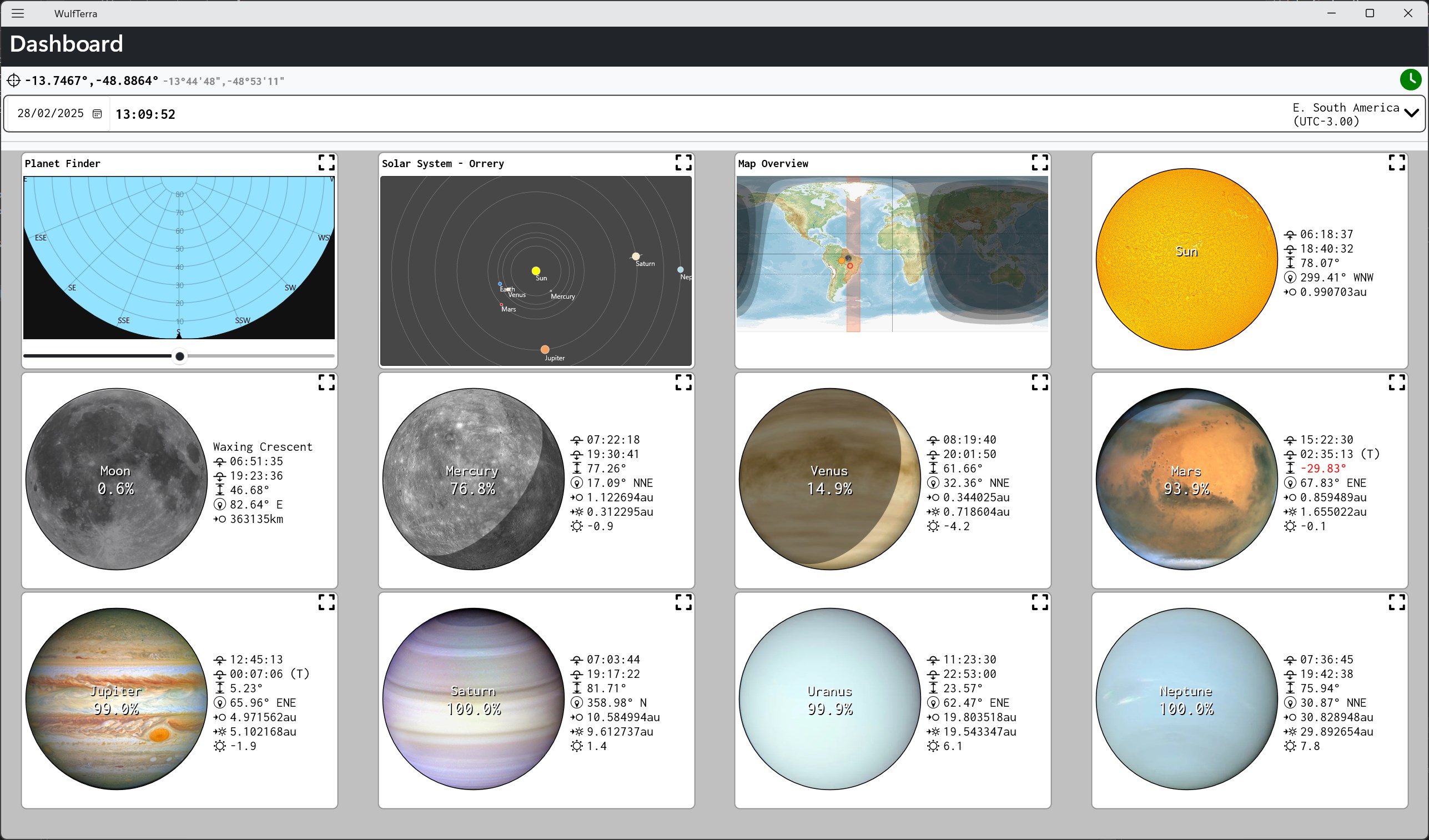The image size is (1429, 840).
Task: Click the 13:09:52 time display
Action: coord(145,114)
